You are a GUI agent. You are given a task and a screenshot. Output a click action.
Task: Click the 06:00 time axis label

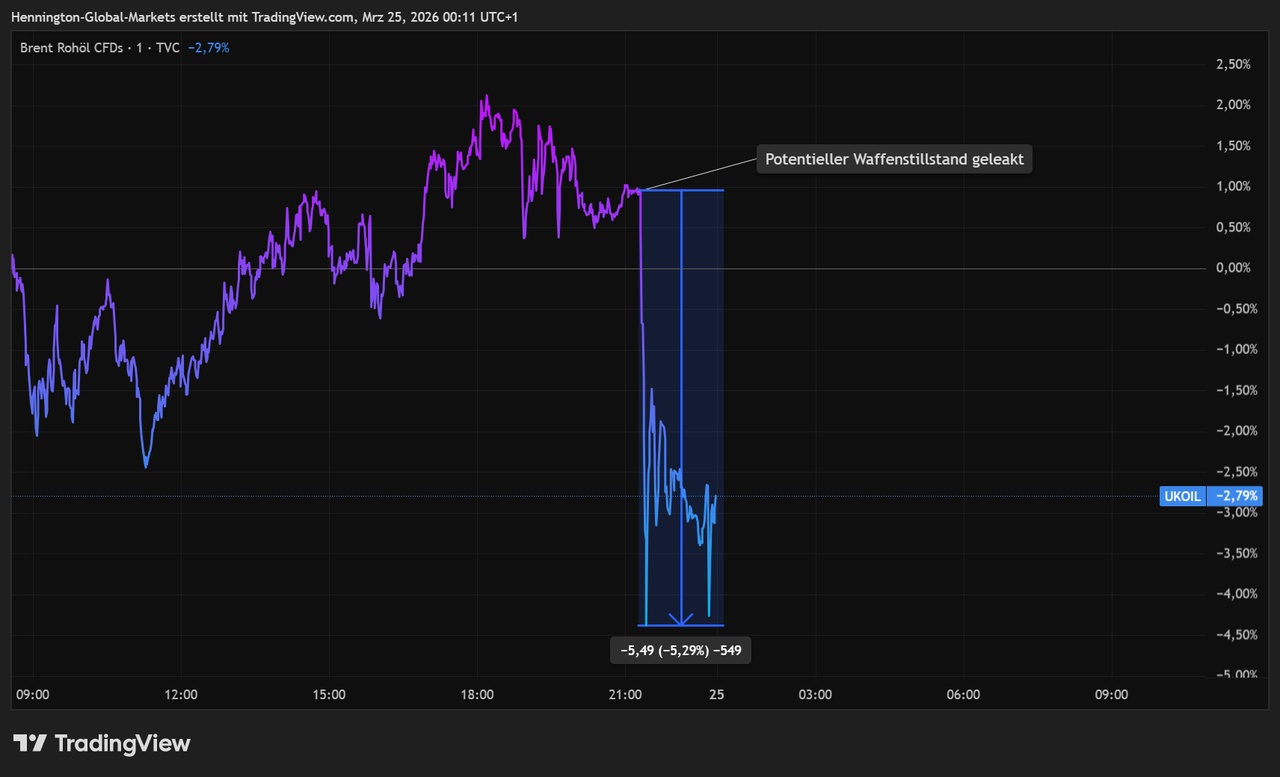pos(963,694)
